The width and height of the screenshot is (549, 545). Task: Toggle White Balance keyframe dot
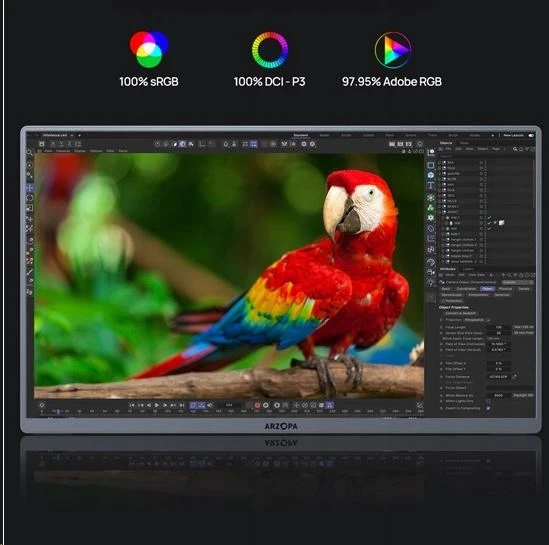pyautogui.click(x=441, y=395)
